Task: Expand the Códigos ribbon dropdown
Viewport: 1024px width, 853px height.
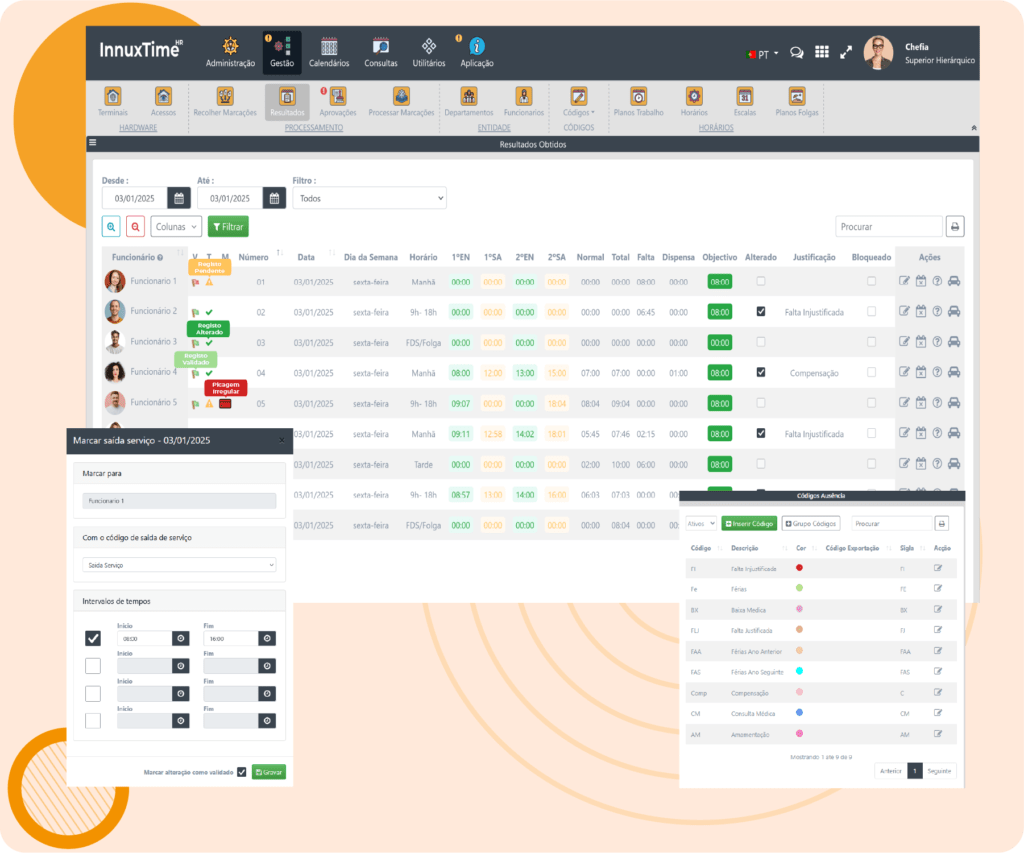Action: point(579,101)
